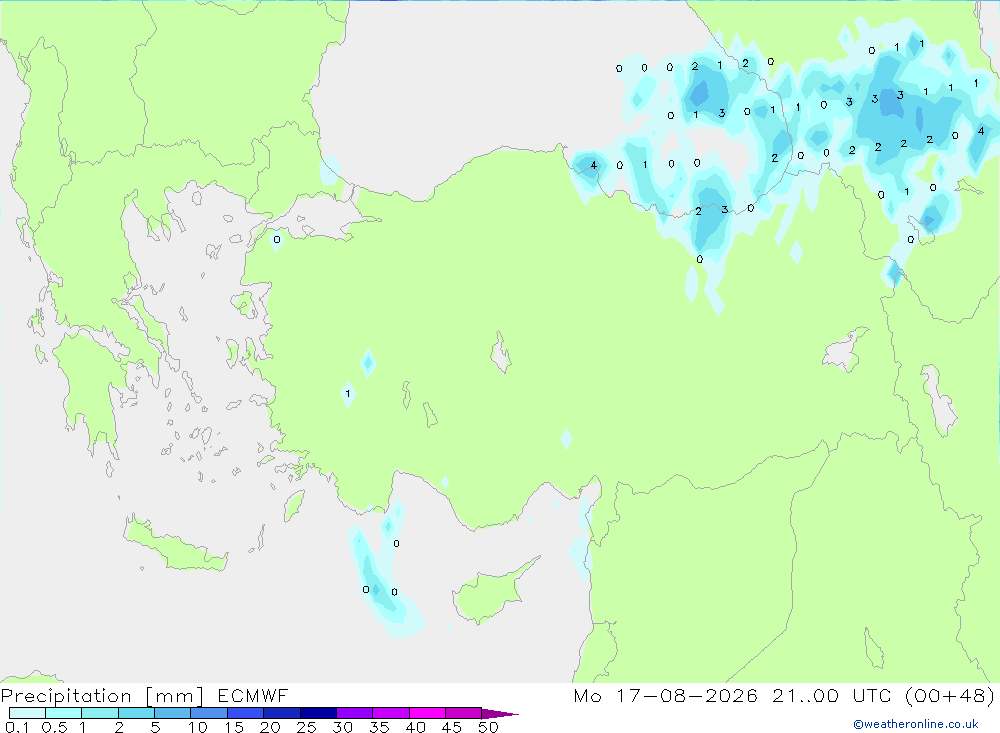1000x733 pixels.
Task: Click the '25' legend scale label
Action: (x=306, y=727)
